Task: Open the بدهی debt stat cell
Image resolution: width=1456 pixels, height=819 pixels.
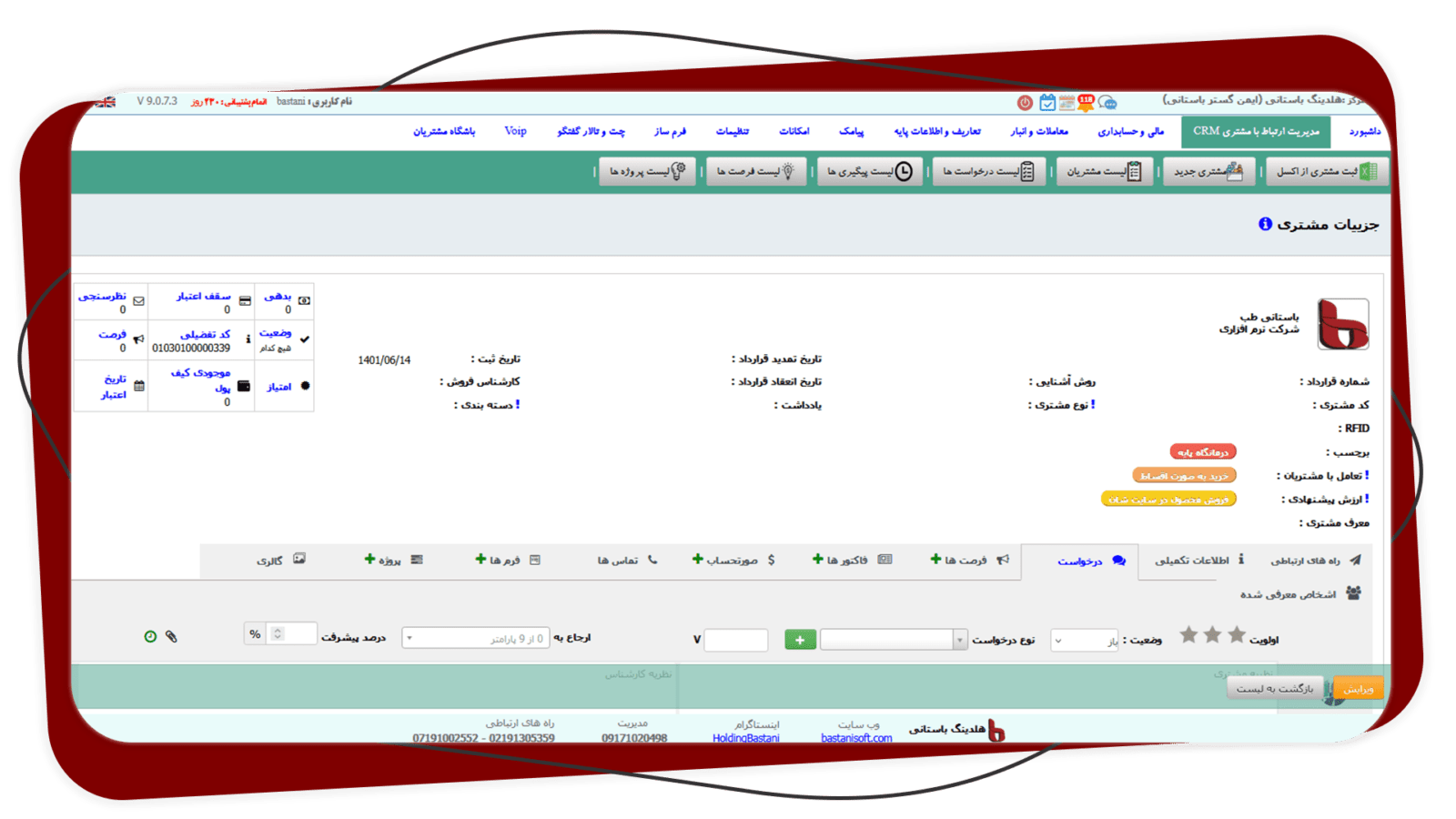Action: pyautogui.click(x=285, y=301)
